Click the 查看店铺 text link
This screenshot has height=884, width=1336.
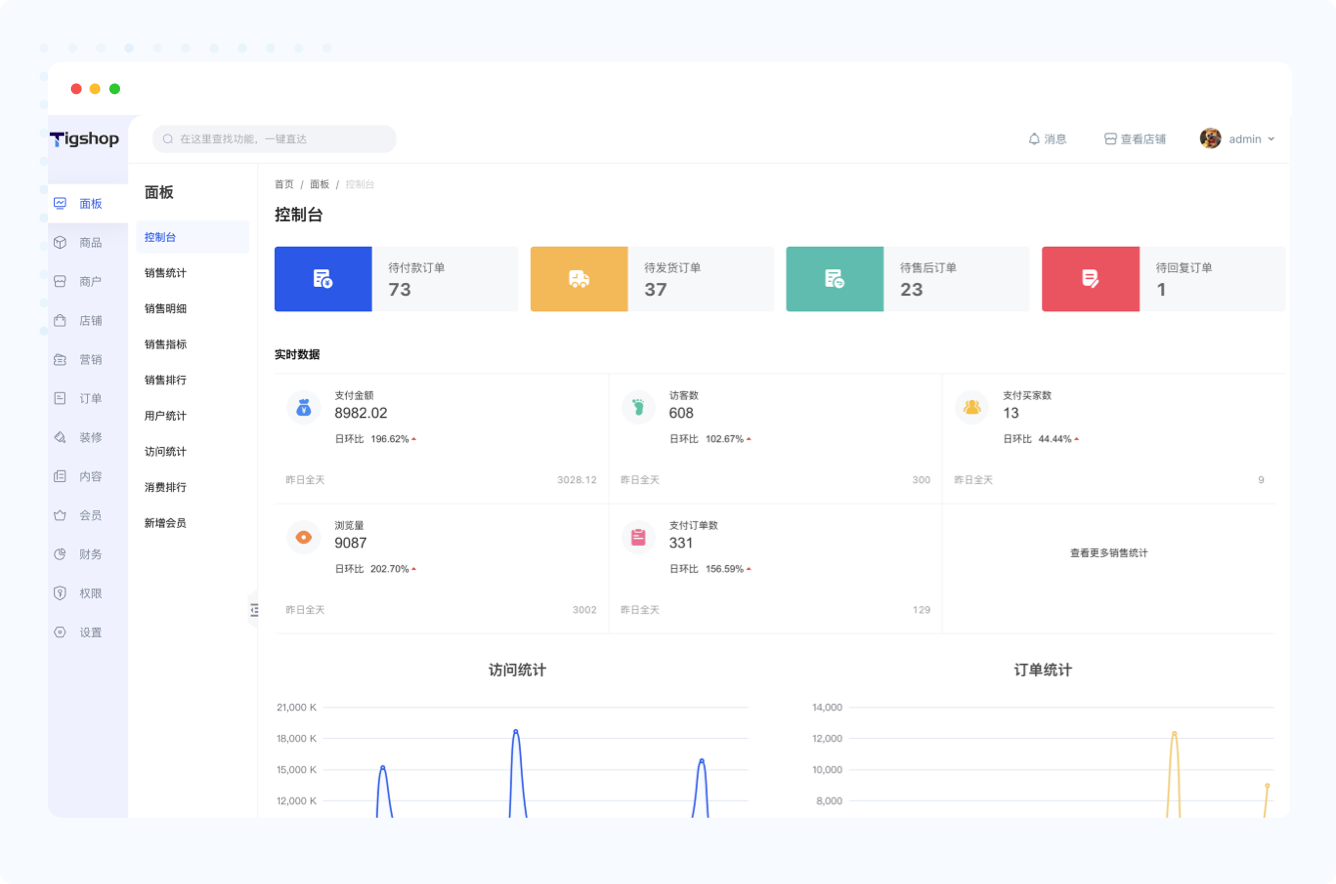coord(1143,139)
